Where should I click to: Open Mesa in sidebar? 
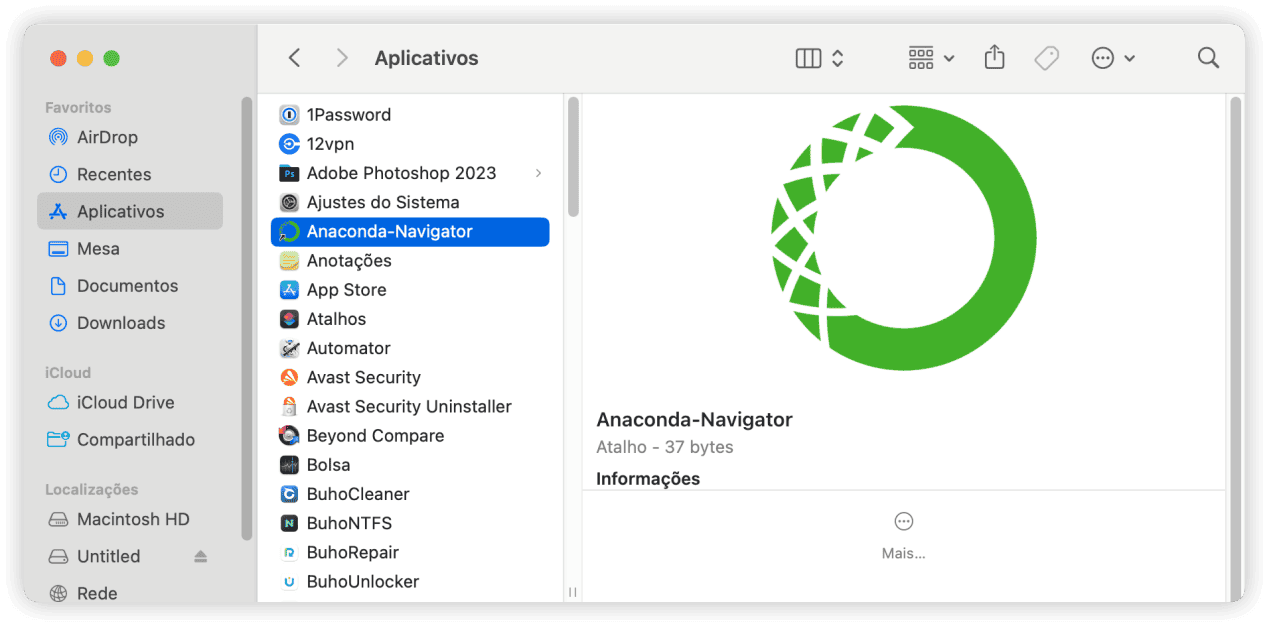coord(130,248)
